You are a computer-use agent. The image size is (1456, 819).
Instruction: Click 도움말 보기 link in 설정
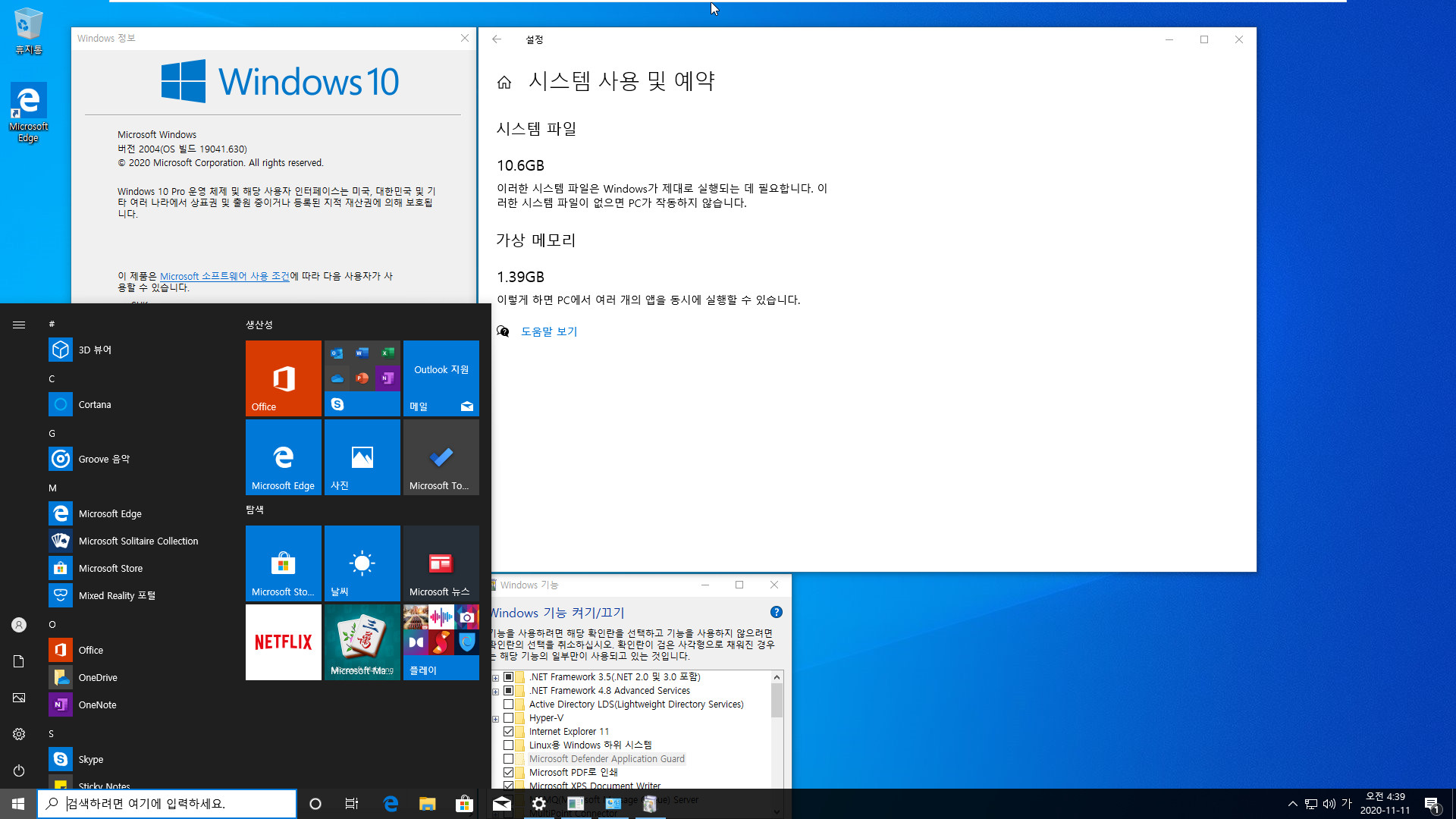pos(549,331)
